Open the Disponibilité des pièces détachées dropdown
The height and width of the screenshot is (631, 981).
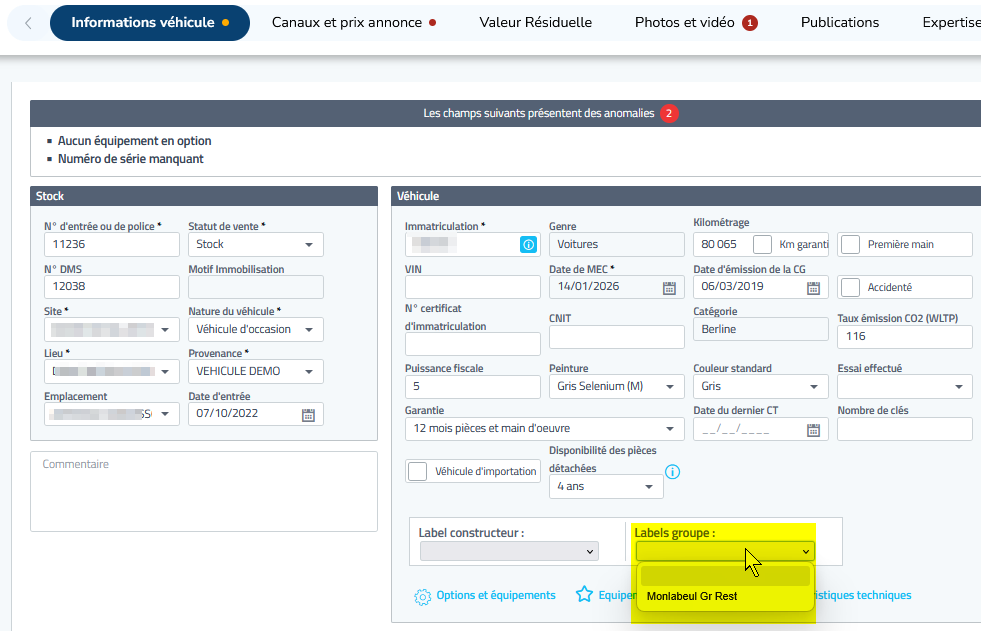(606, 487)
